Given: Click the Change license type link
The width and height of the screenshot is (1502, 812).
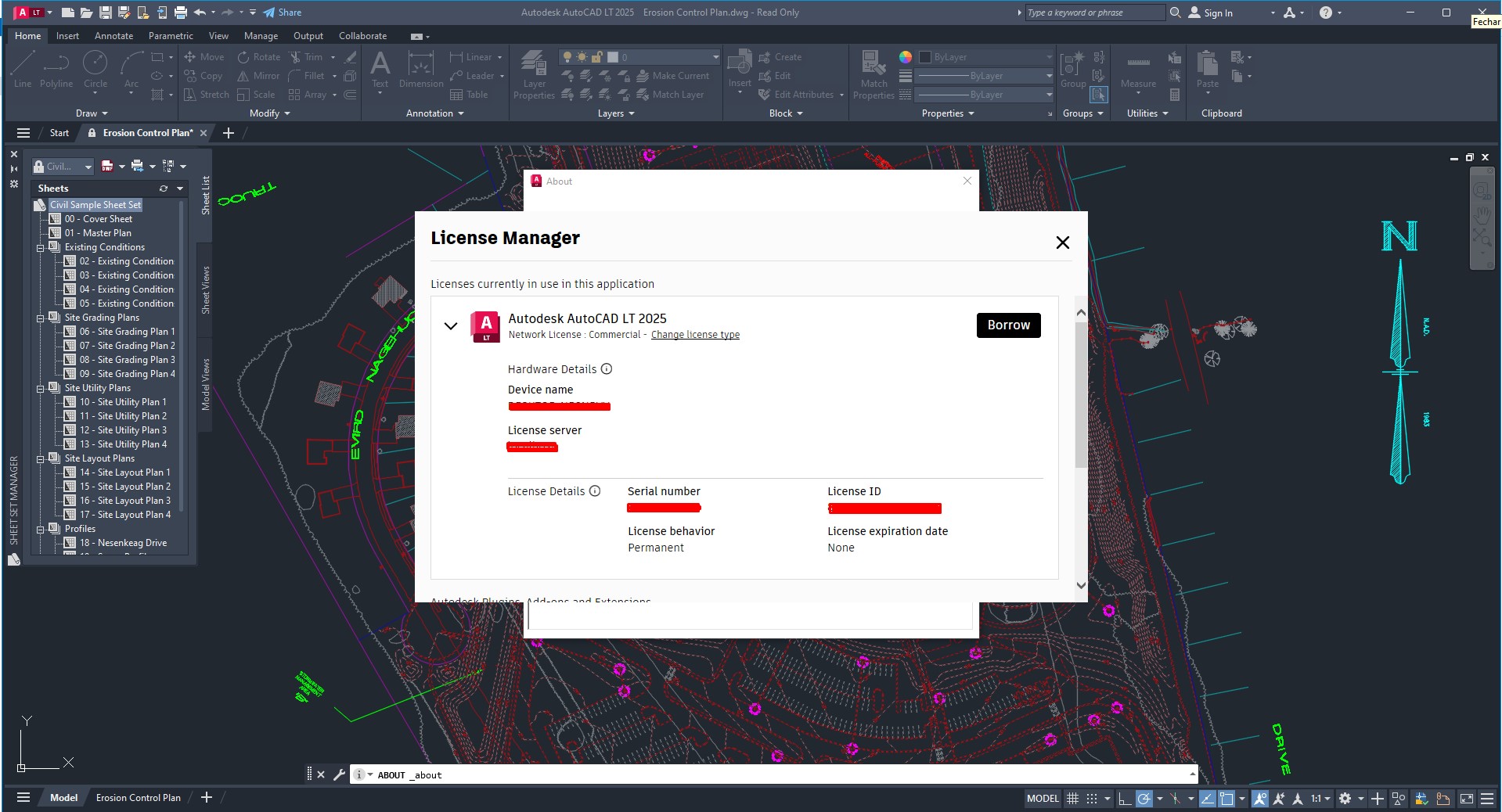Looking at the screenshot, I should [695, 335].
